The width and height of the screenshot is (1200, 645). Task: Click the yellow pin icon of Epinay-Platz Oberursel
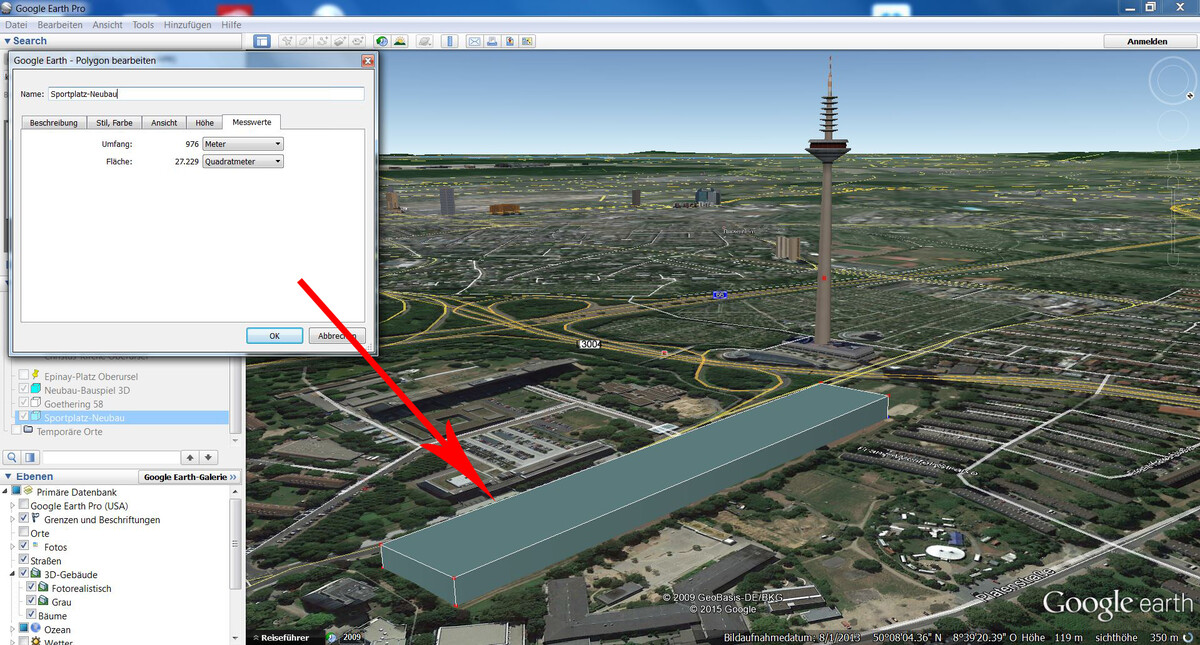tap(36, 374)
